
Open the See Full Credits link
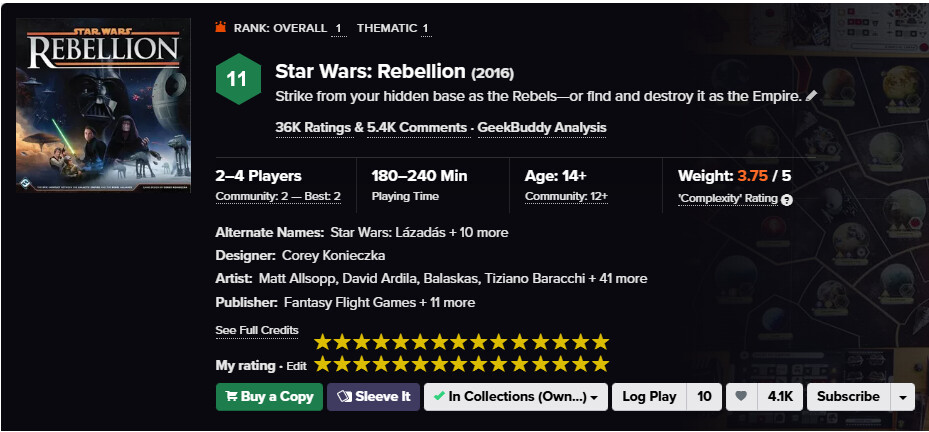(257, 331)
